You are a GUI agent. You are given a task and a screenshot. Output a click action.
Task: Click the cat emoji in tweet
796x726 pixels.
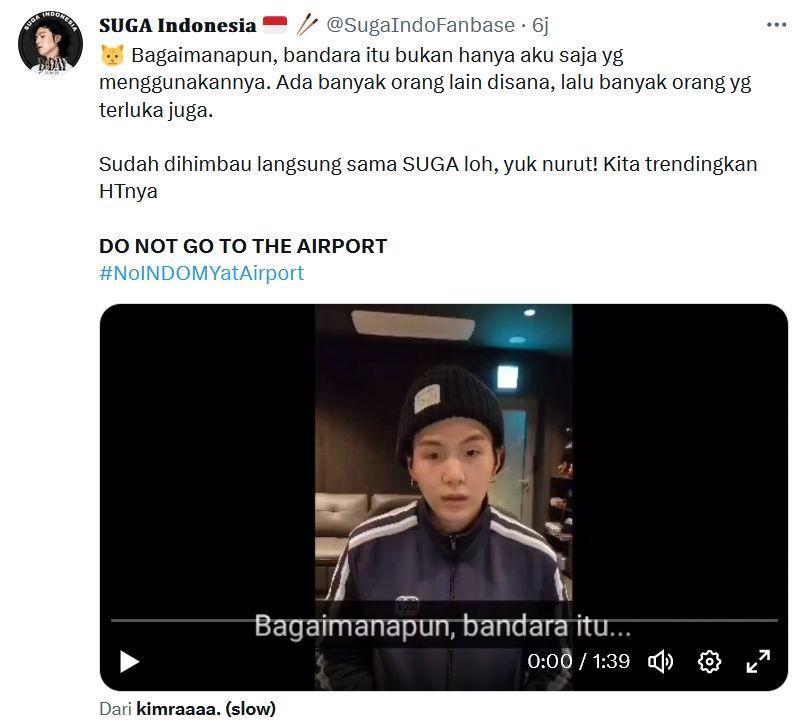(x=112, y=55)
